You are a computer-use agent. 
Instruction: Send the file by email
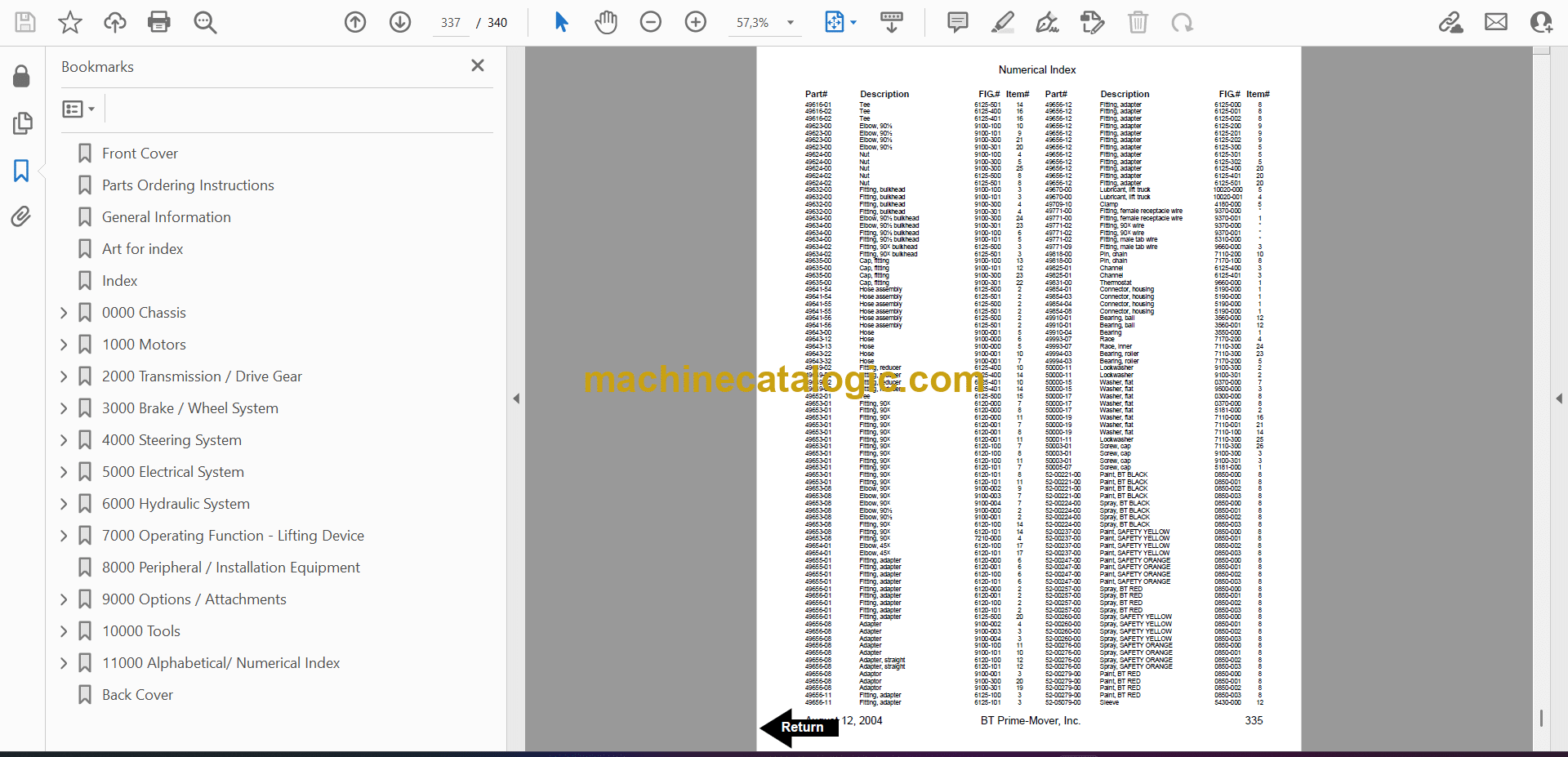1496,22
